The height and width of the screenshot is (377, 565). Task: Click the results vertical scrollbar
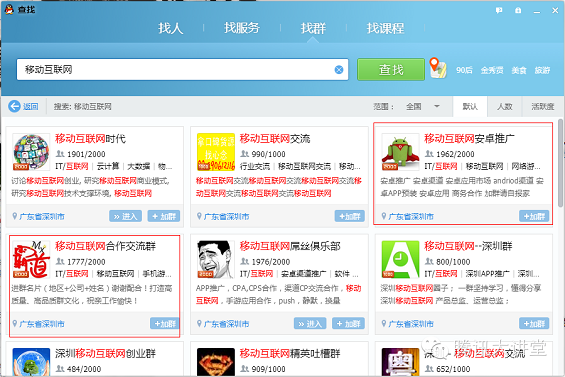click(x=560, y=162)
